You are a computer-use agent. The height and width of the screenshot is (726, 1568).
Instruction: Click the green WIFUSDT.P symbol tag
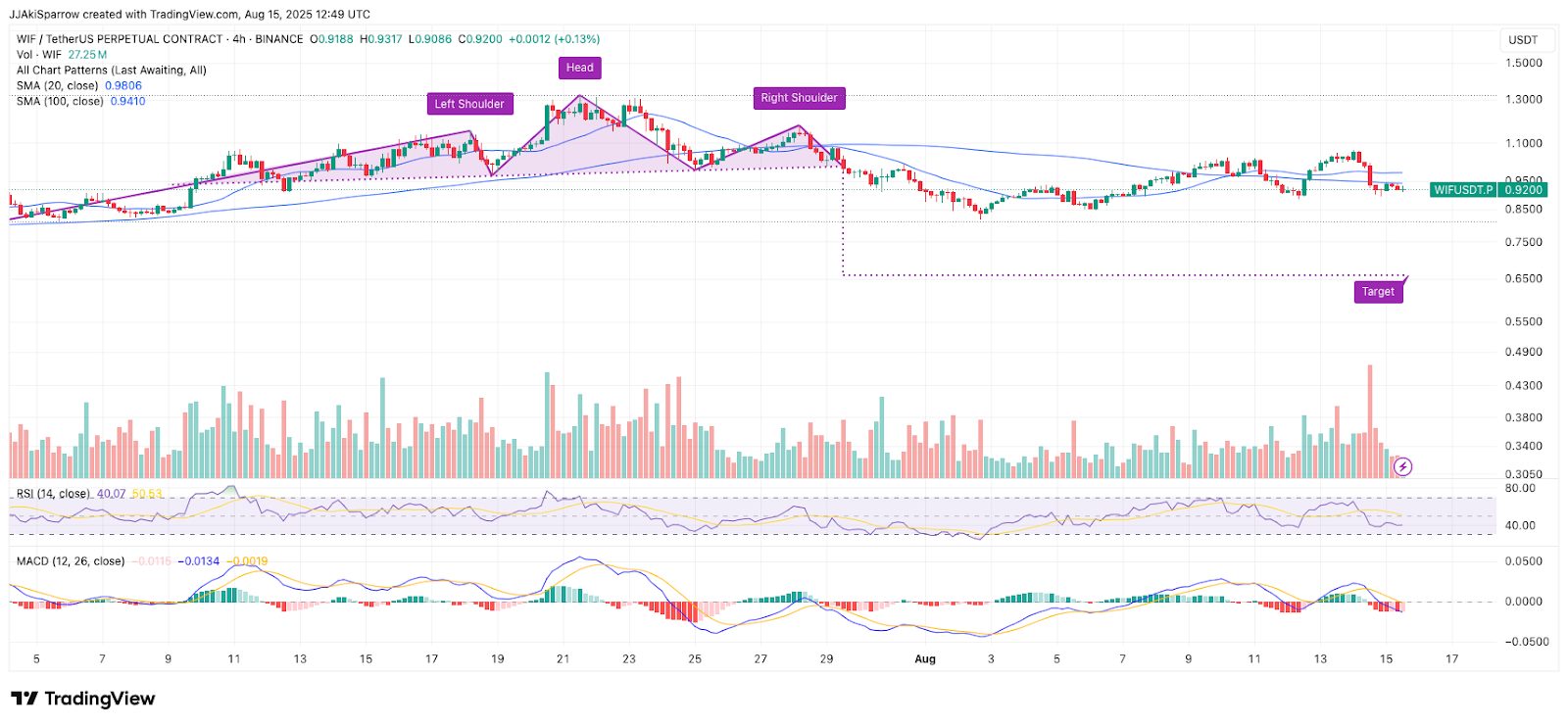[1462, 190]
